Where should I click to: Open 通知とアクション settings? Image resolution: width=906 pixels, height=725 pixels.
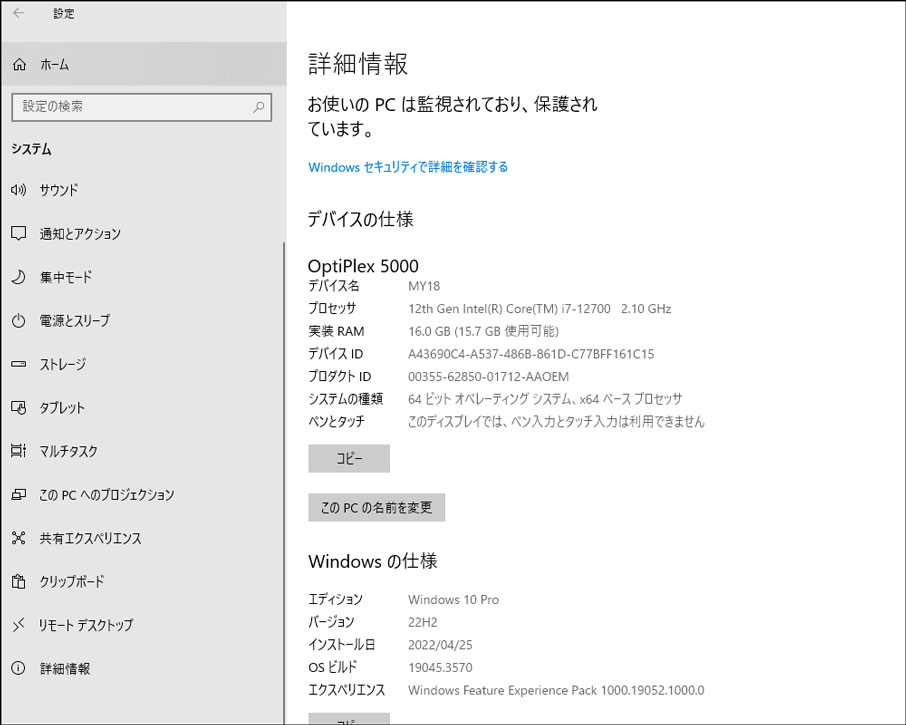point(143,233)
